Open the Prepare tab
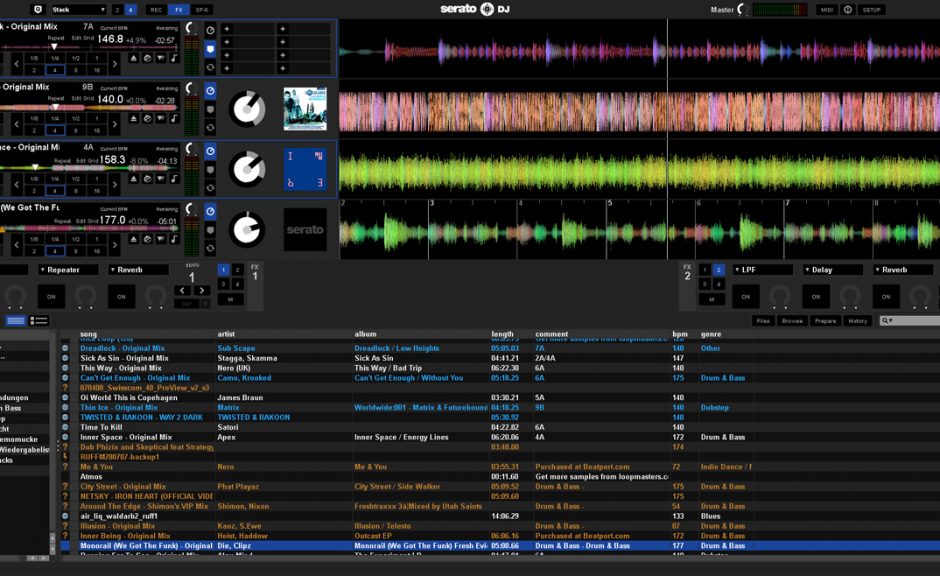Screen dimensions: 940x576 coord(825,321)
